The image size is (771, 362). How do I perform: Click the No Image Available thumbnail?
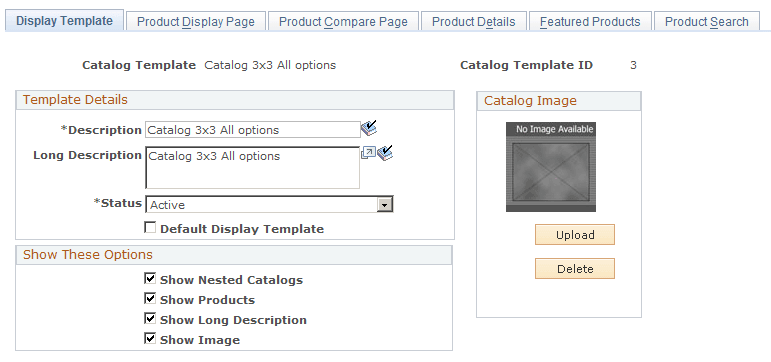click(551, 167)
